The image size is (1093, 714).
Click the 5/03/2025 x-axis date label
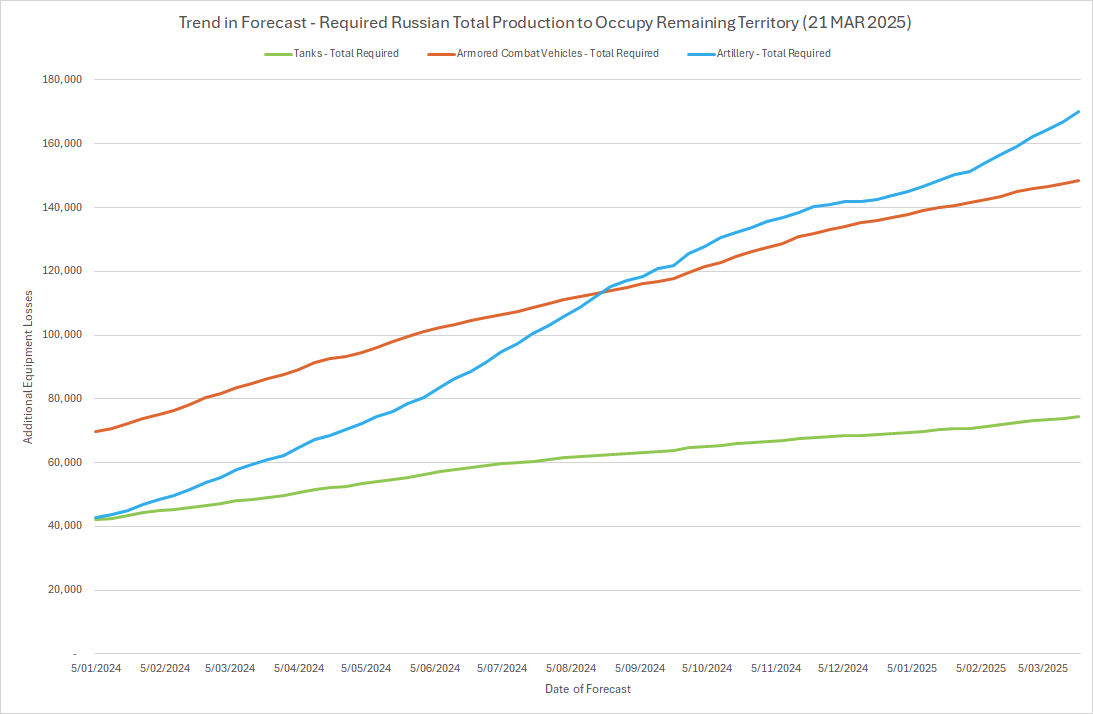[1043, 668]
